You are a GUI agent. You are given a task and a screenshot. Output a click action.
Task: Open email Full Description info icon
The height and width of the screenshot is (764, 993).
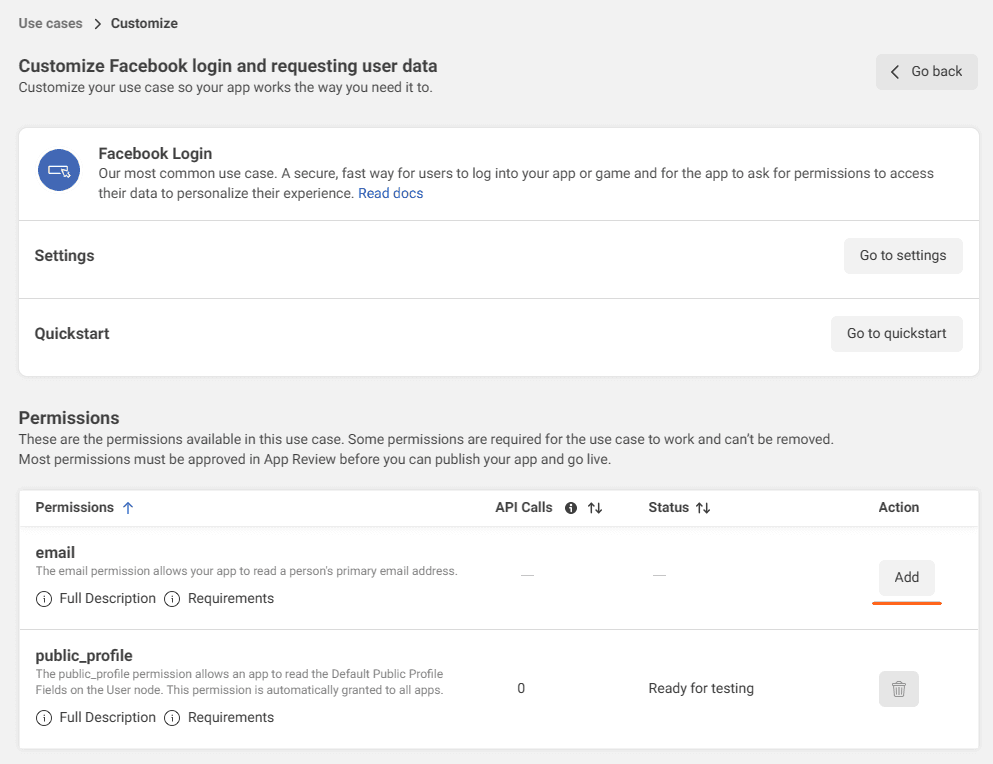click(44, 599)
